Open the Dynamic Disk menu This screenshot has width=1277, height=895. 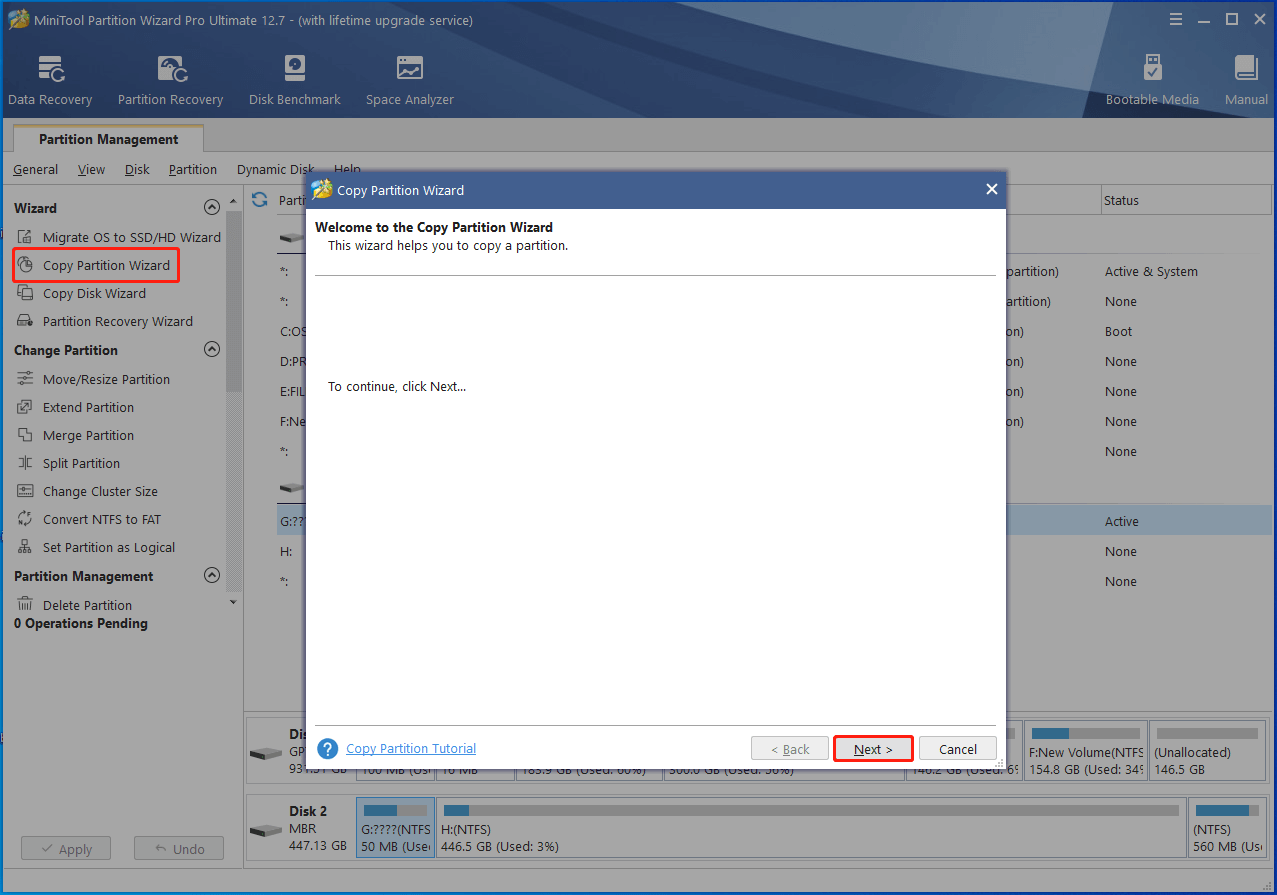(275, 169)
